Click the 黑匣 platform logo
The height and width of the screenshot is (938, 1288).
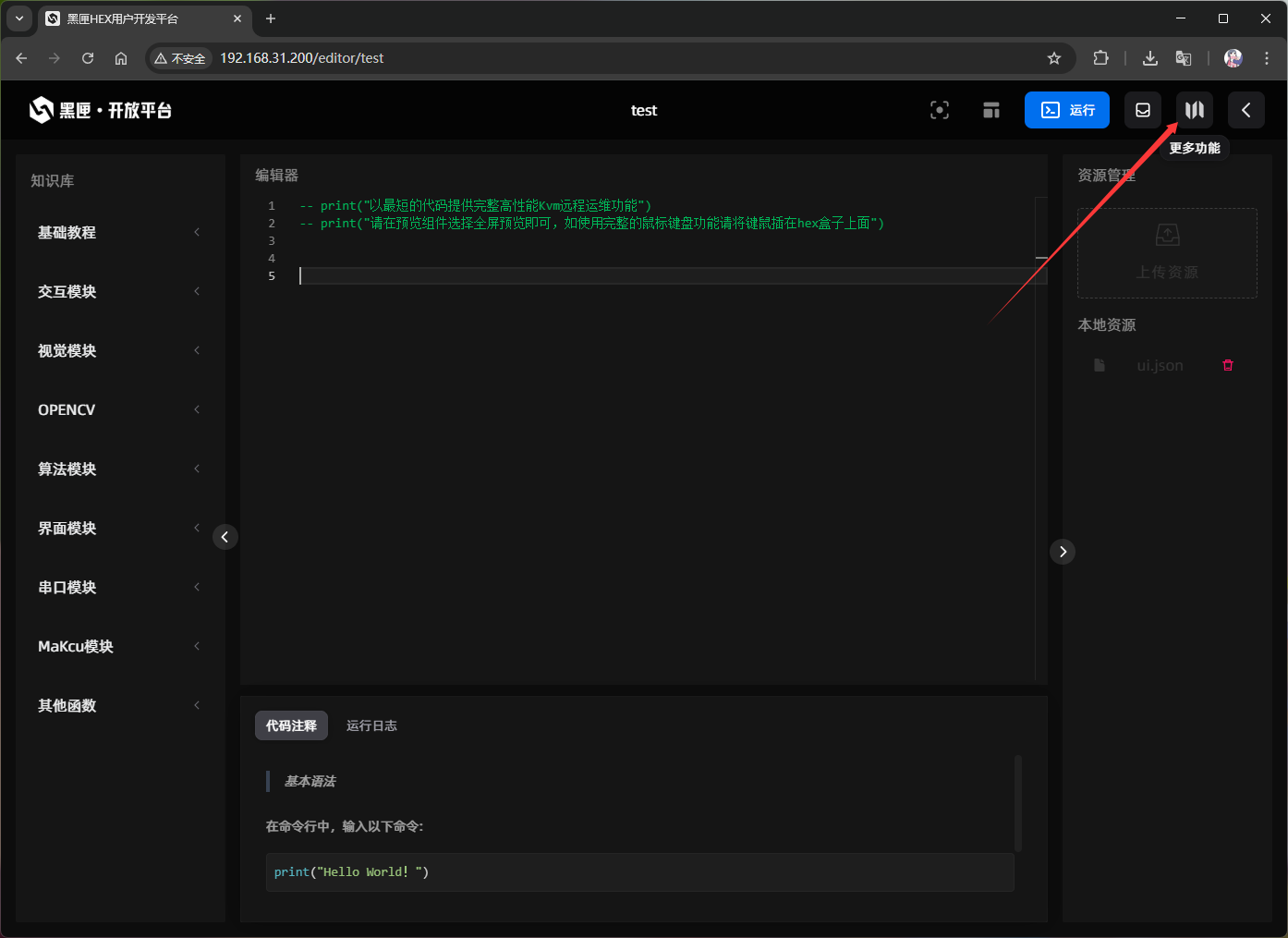click(101, 110)
